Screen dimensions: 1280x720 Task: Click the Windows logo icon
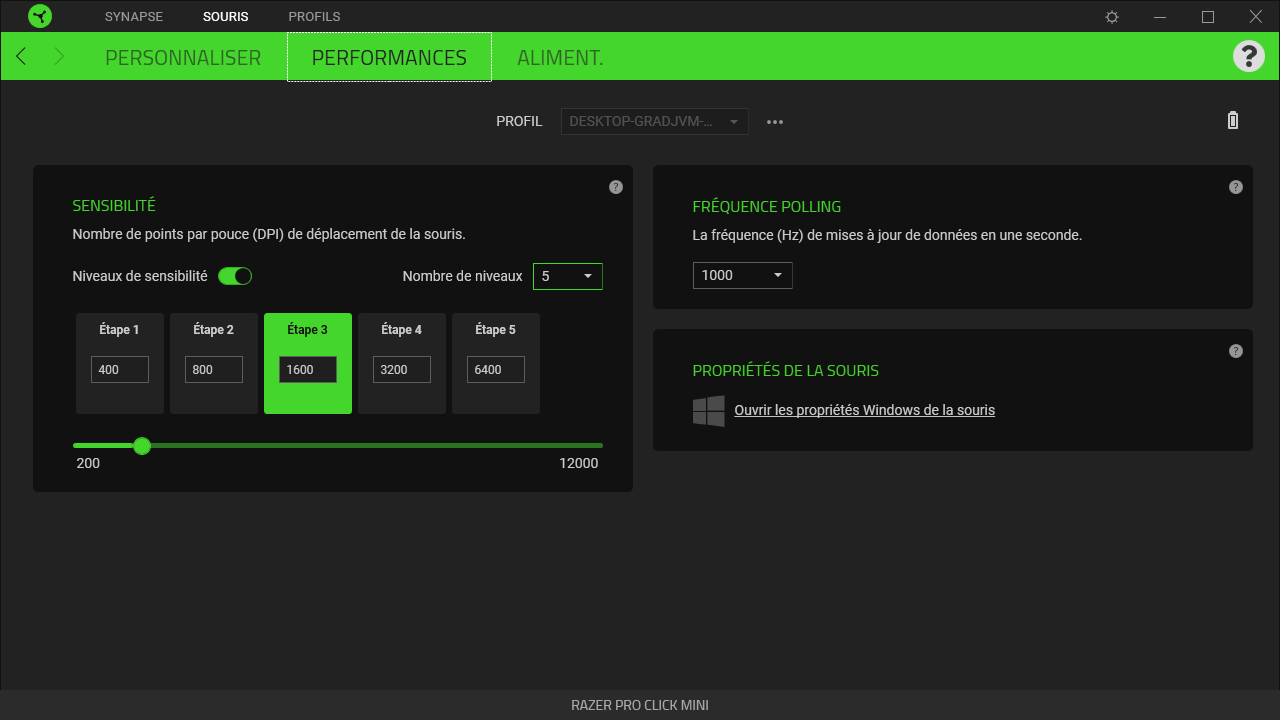pos(709,410)
